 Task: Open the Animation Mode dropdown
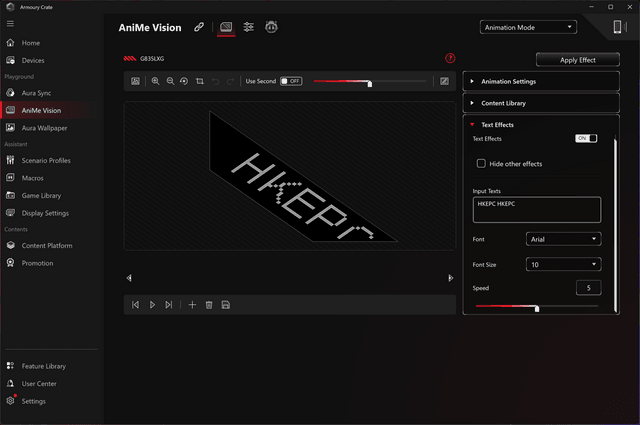point(528,27)
